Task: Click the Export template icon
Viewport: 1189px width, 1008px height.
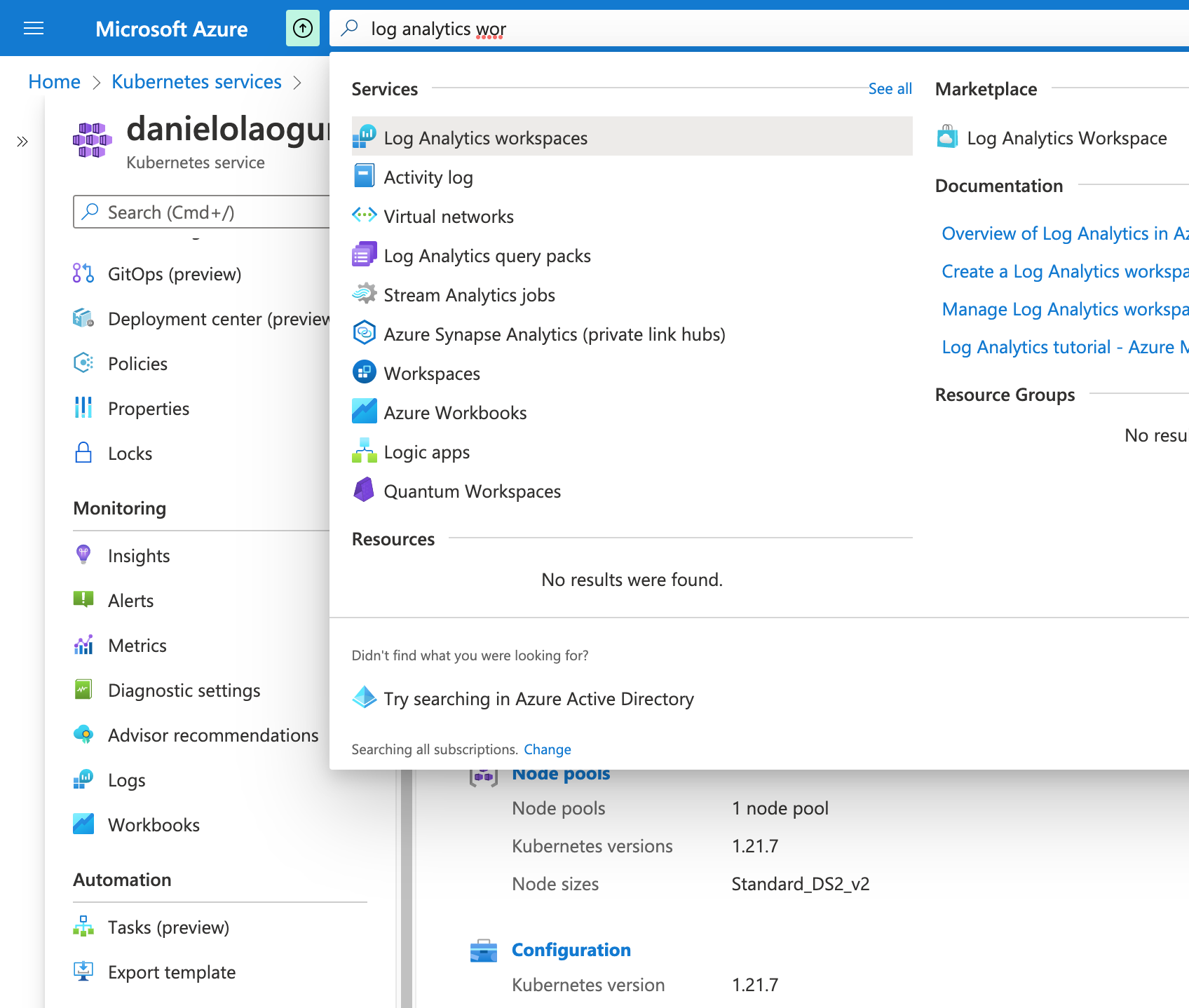Action: pos(83,972)
